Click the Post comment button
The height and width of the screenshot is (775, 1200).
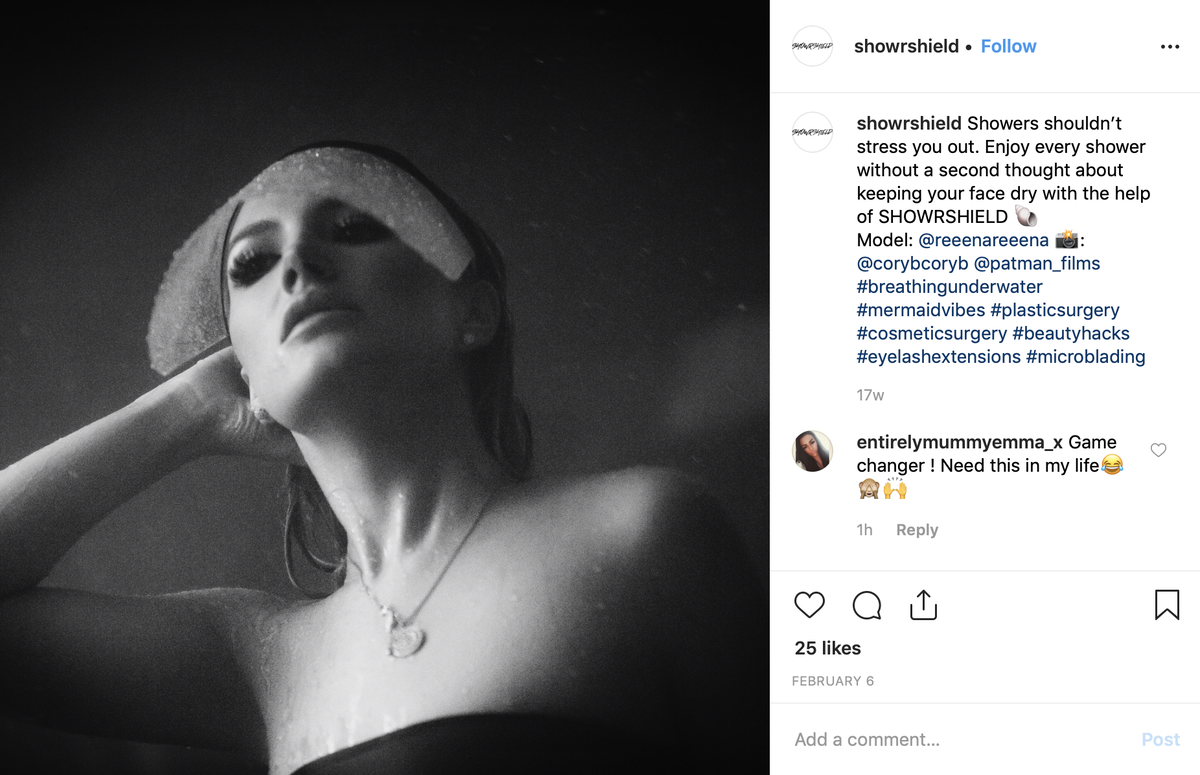(x=1161, y=740)
